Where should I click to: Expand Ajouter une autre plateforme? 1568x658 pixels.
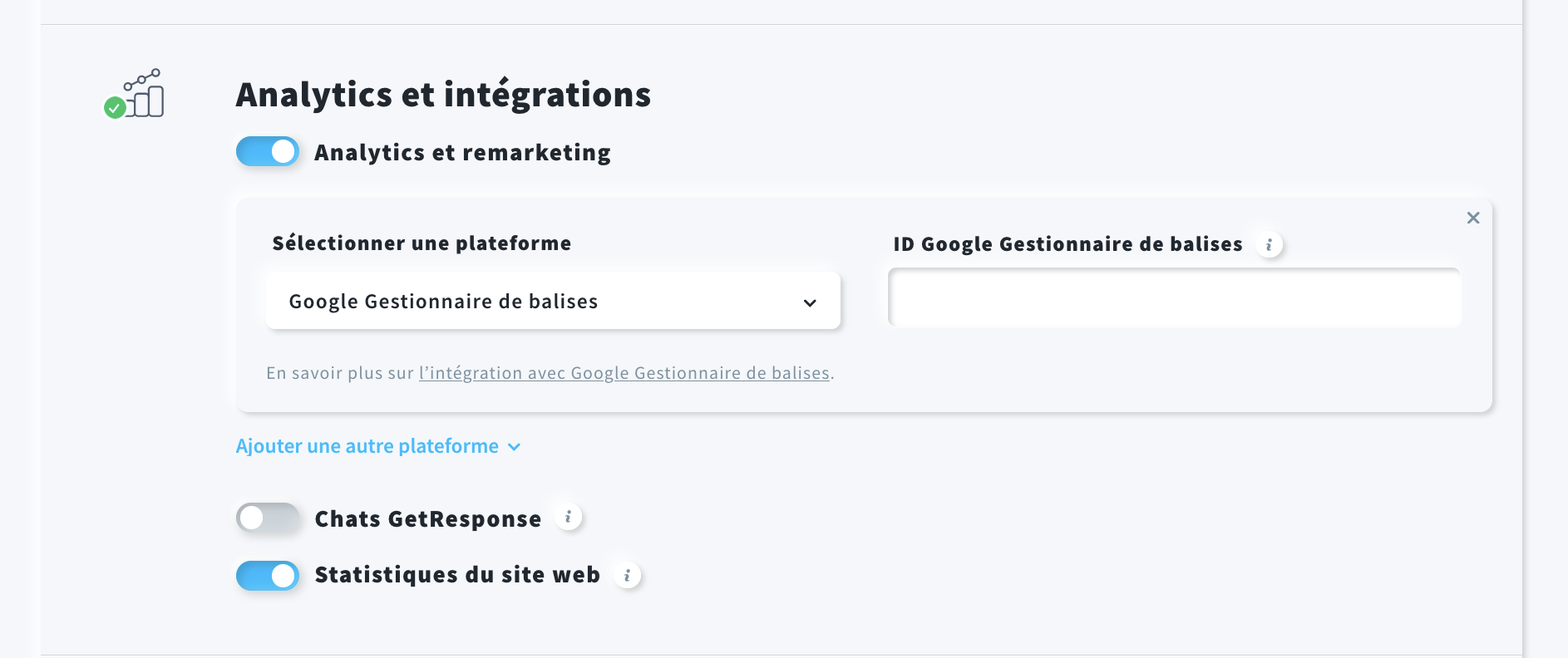point(378,446)
